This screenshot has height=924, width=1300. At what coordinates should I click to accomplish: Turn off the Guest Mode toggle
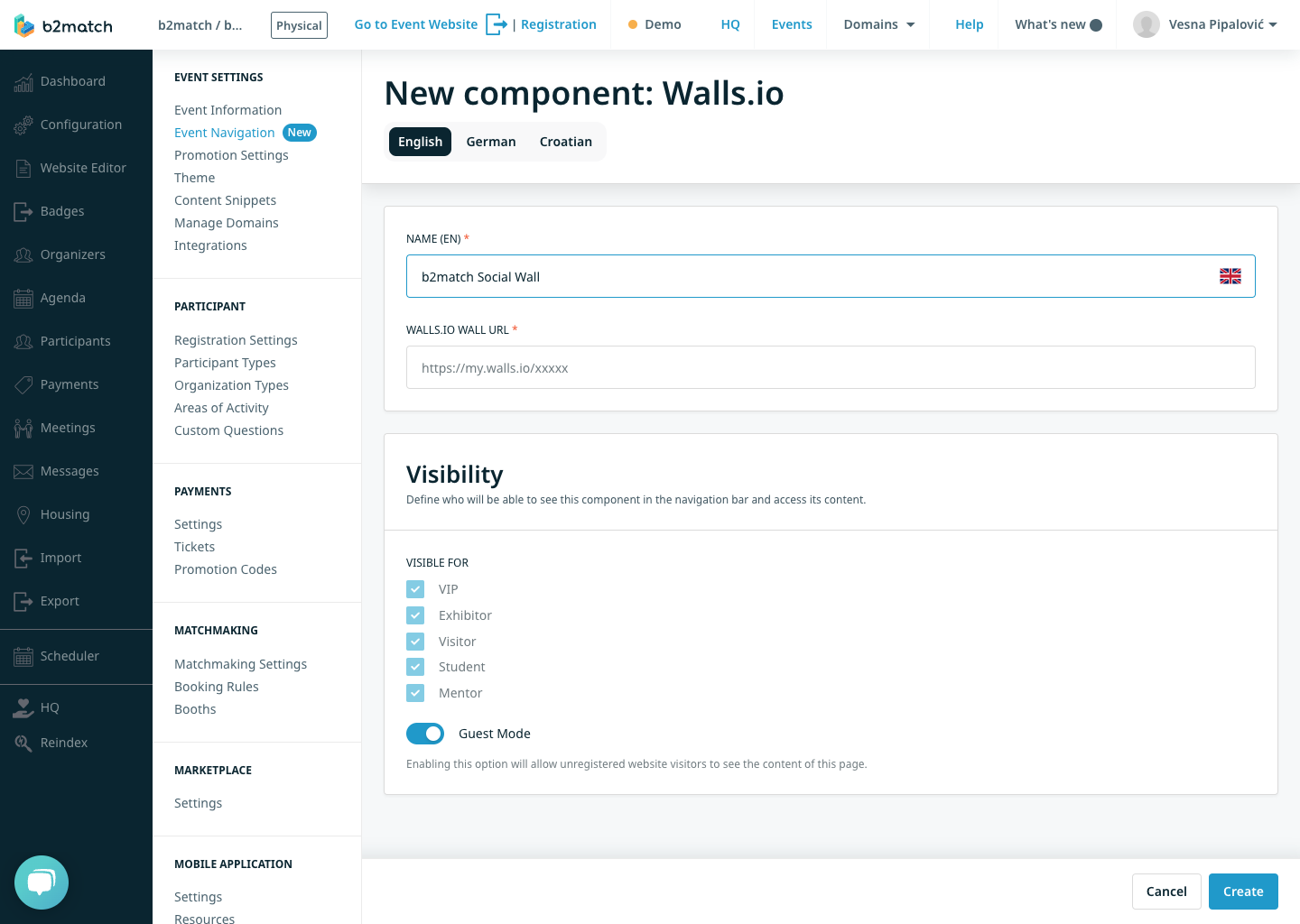tap(425, 734)
